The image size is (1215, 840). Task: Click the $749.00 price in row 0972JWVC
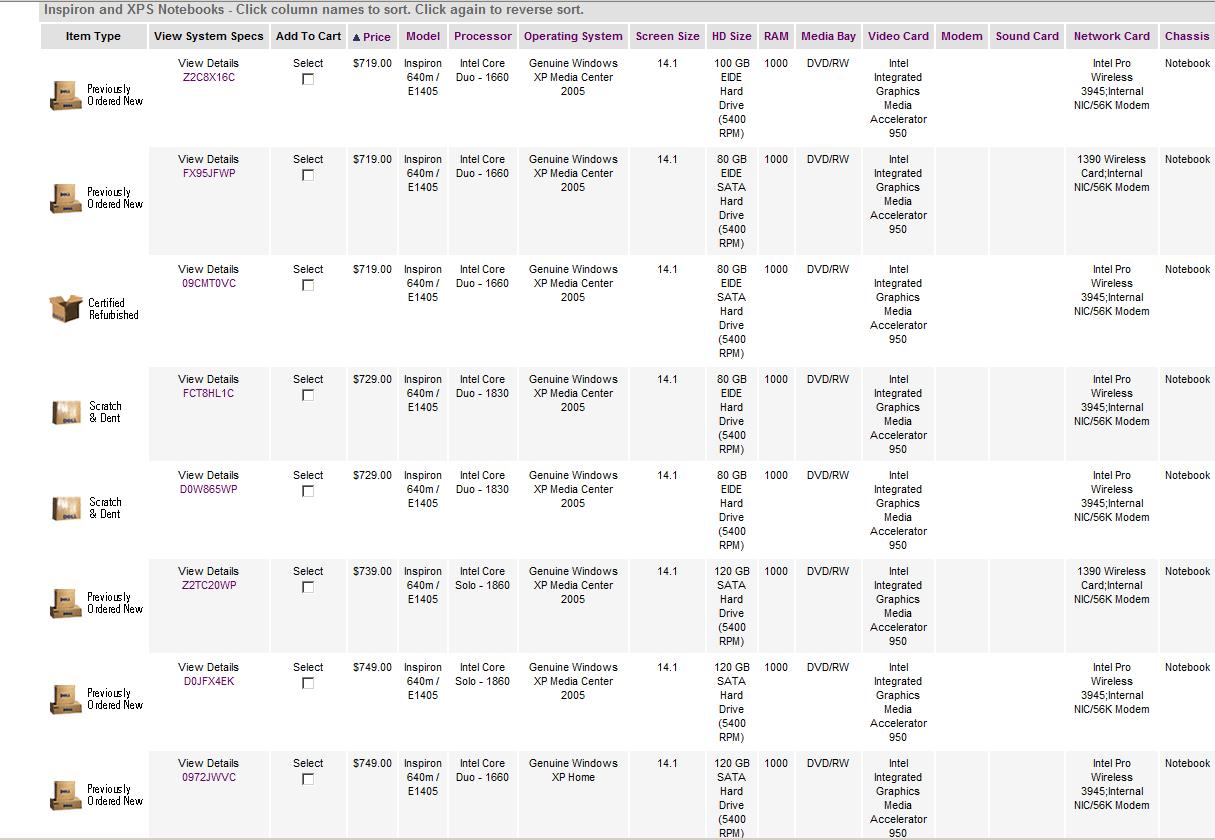click(x=372, y=763)
